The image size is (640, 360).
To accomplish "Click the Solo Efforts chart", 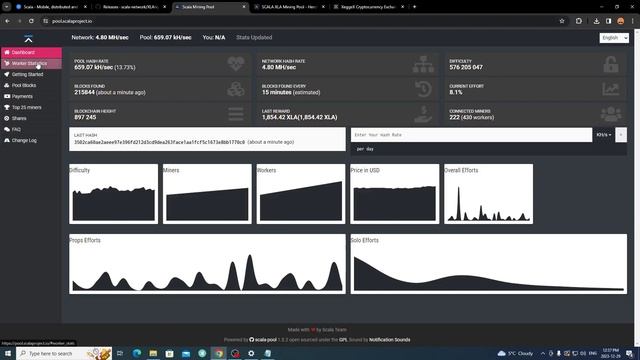I will click(489, 264).
